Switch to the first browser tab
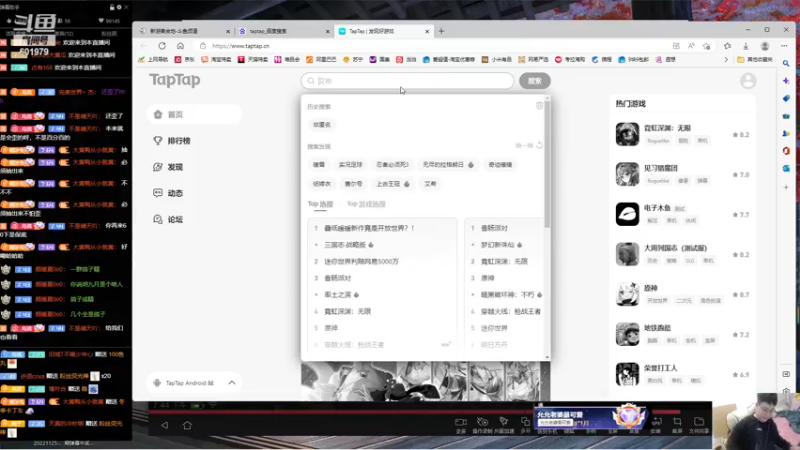Image resolution: width=800 pixels, height=450 pixels. coord(184,31)
